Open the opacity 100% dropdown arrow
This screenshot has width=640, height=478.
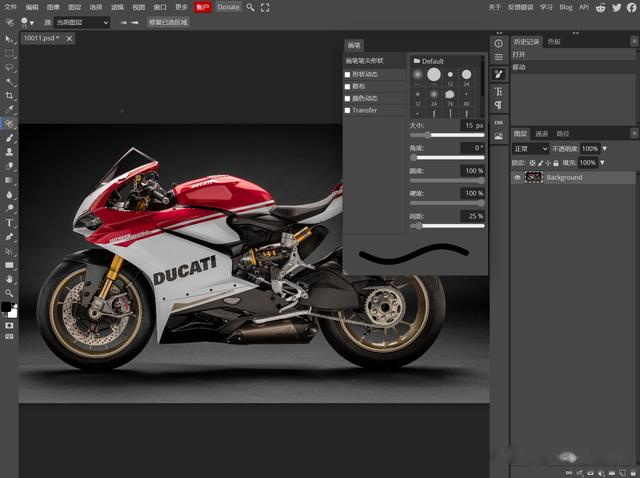tap(604, 149)
